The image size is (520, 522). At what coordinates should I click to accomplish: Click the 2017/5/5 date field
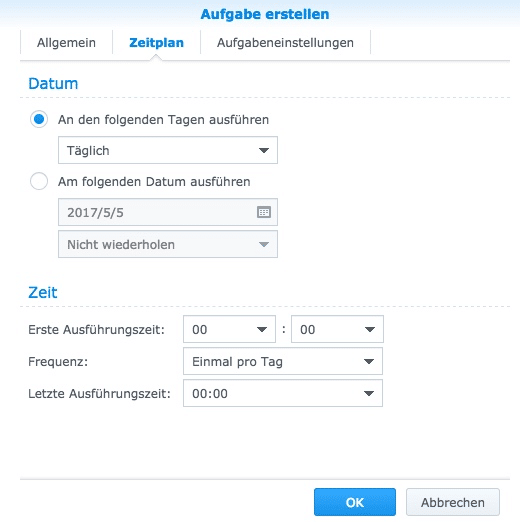tap(168, 212)
